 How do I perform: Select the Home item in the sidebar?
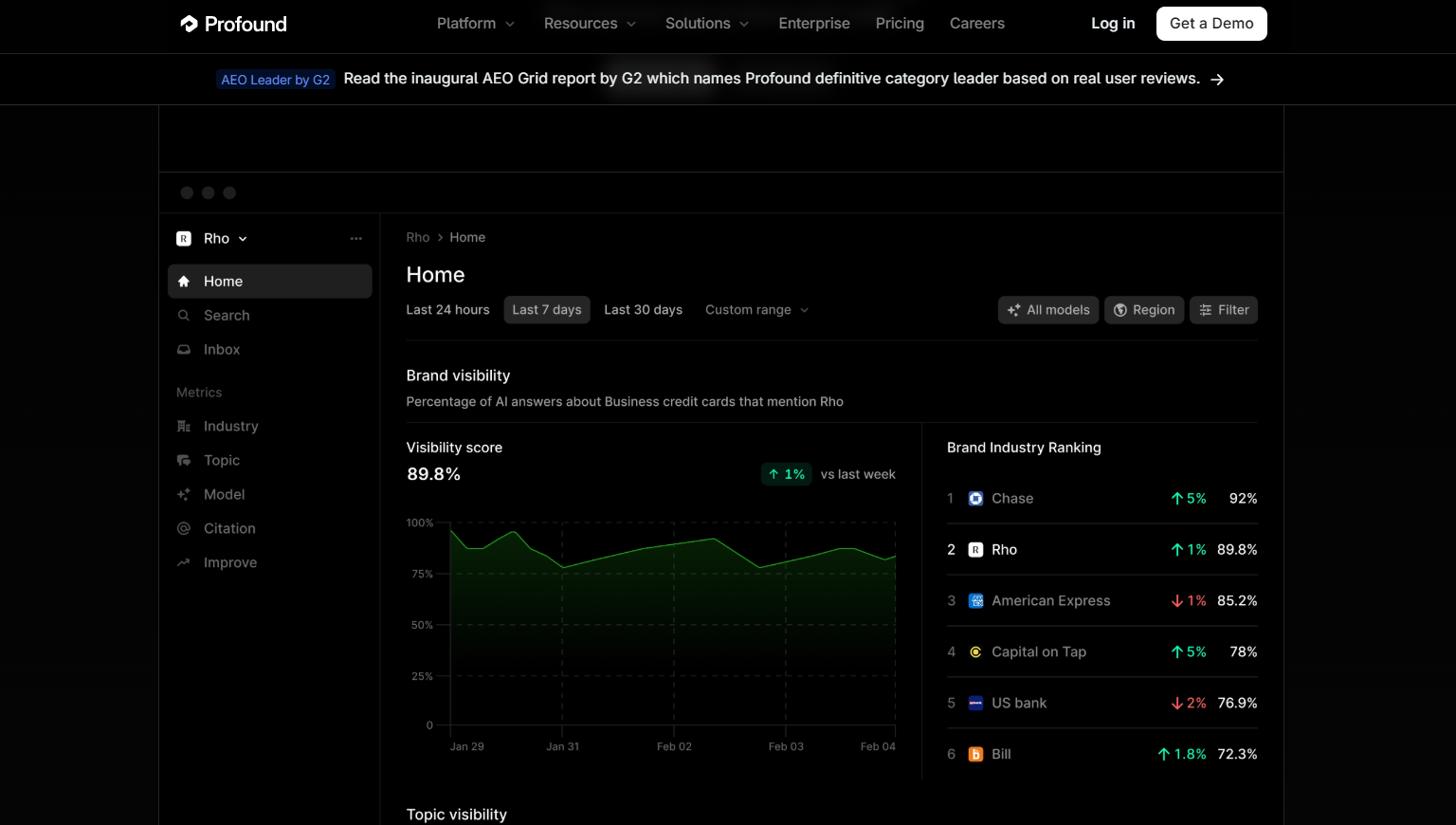(223, 281)
